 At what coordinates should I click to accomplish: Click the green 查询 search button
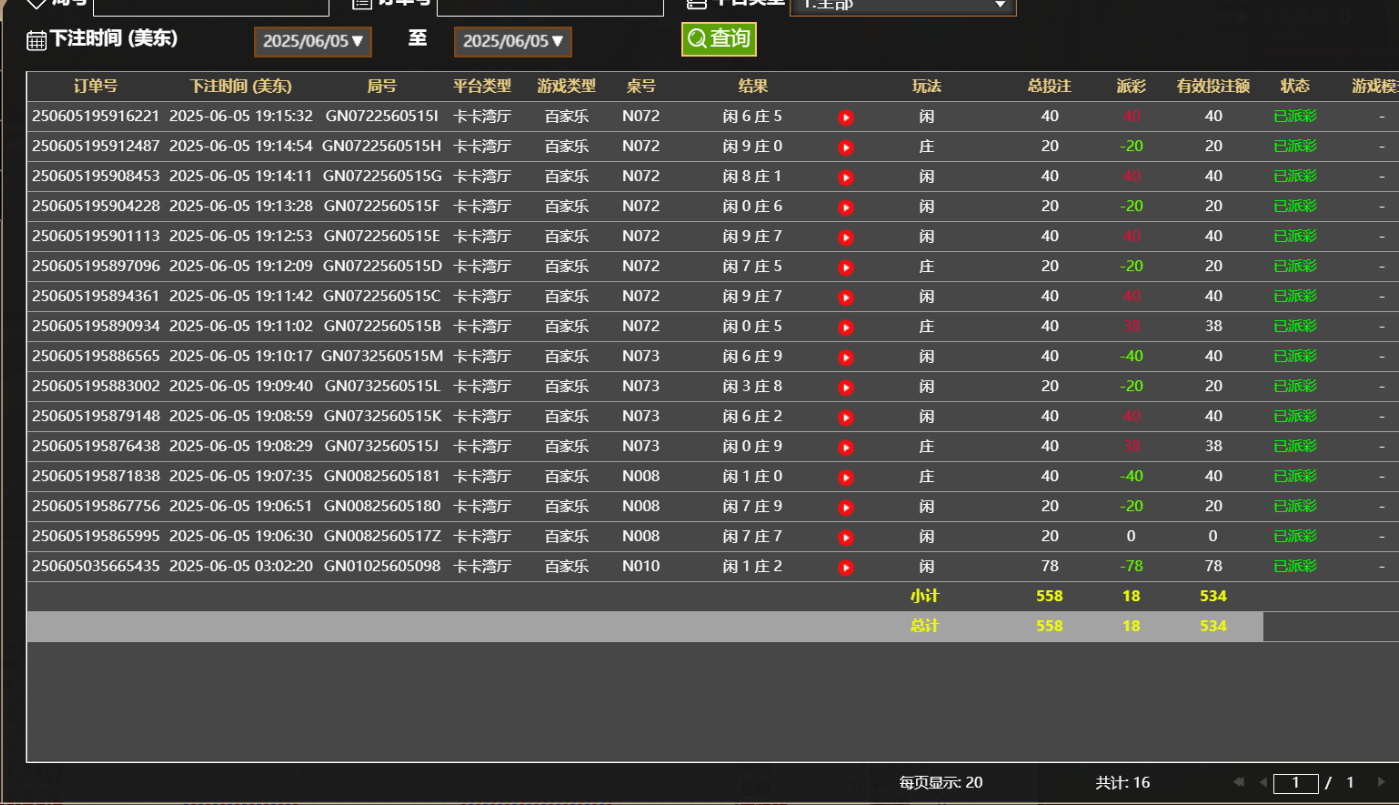pos(719,39)
